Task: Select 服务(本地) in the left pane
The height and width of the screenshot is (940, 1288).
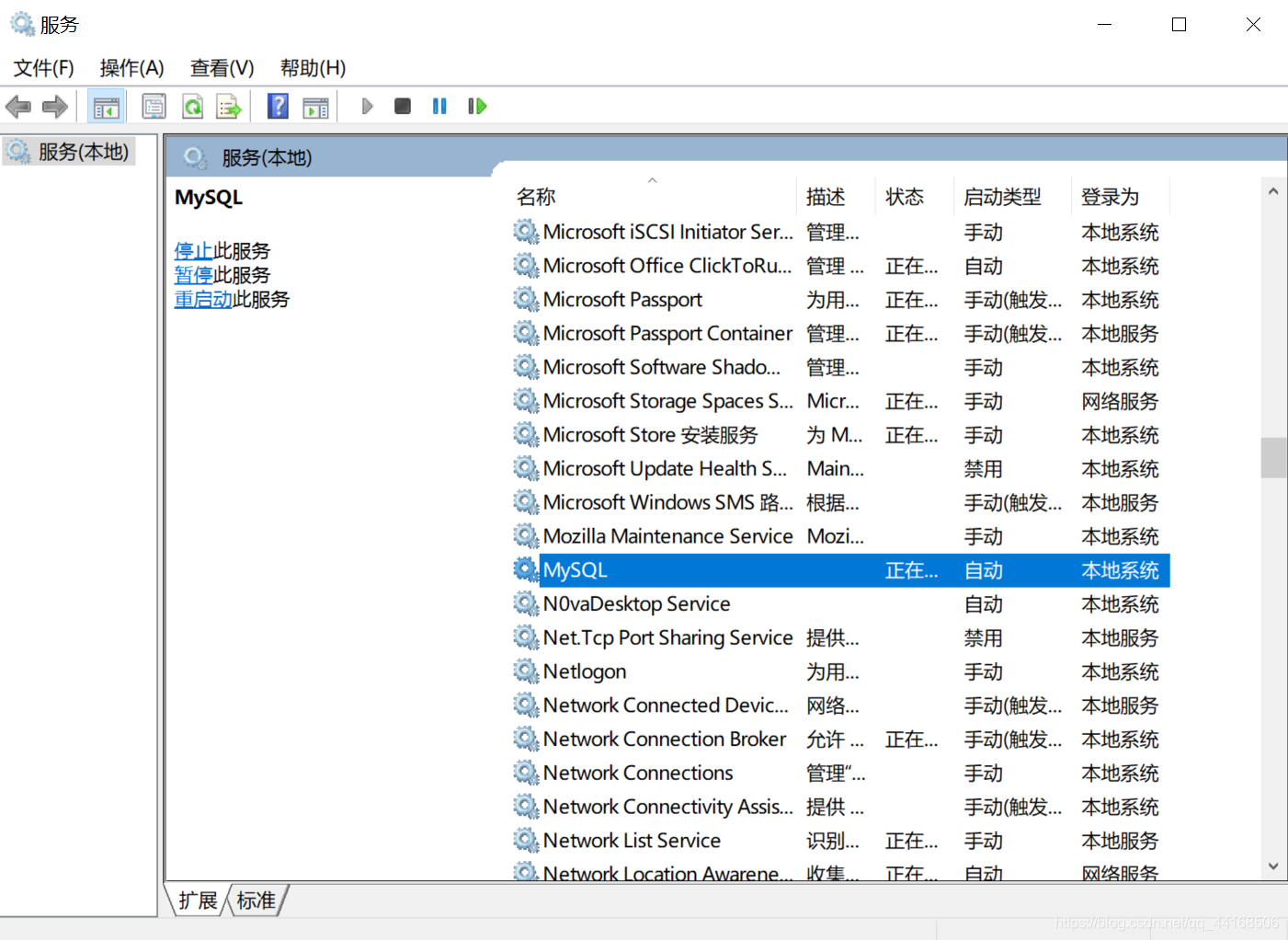Action: pyautogui.click(x=77, y=151)
